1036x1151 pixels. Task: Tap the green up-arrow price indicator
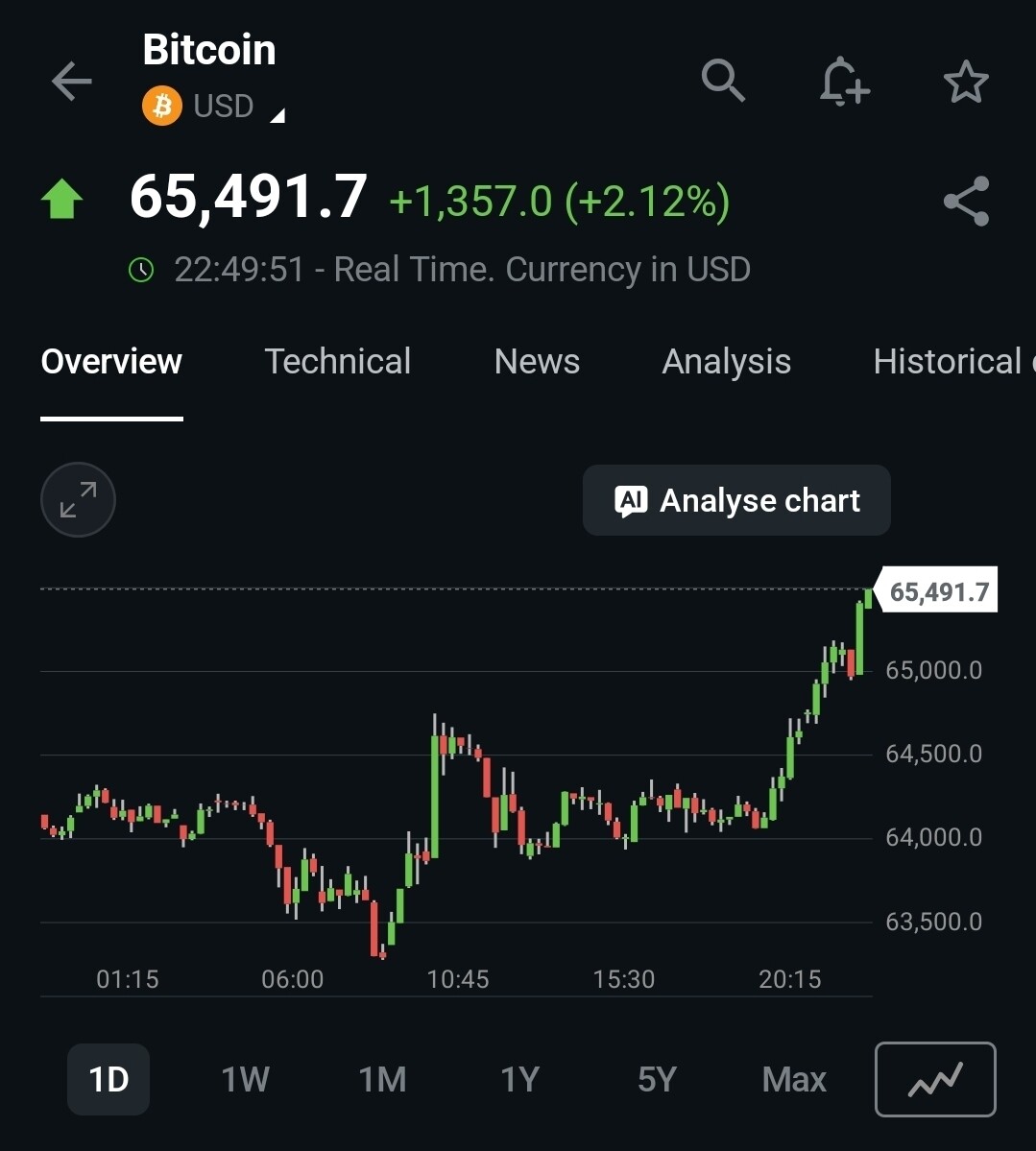[x=61, y=199]
